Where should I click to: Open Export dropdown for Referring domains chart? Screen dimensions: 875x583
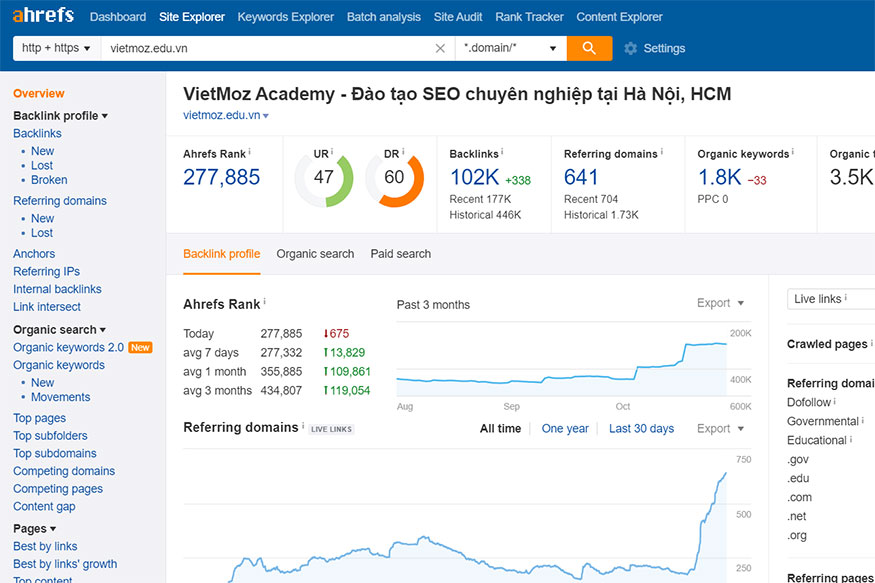pos(720,428)
